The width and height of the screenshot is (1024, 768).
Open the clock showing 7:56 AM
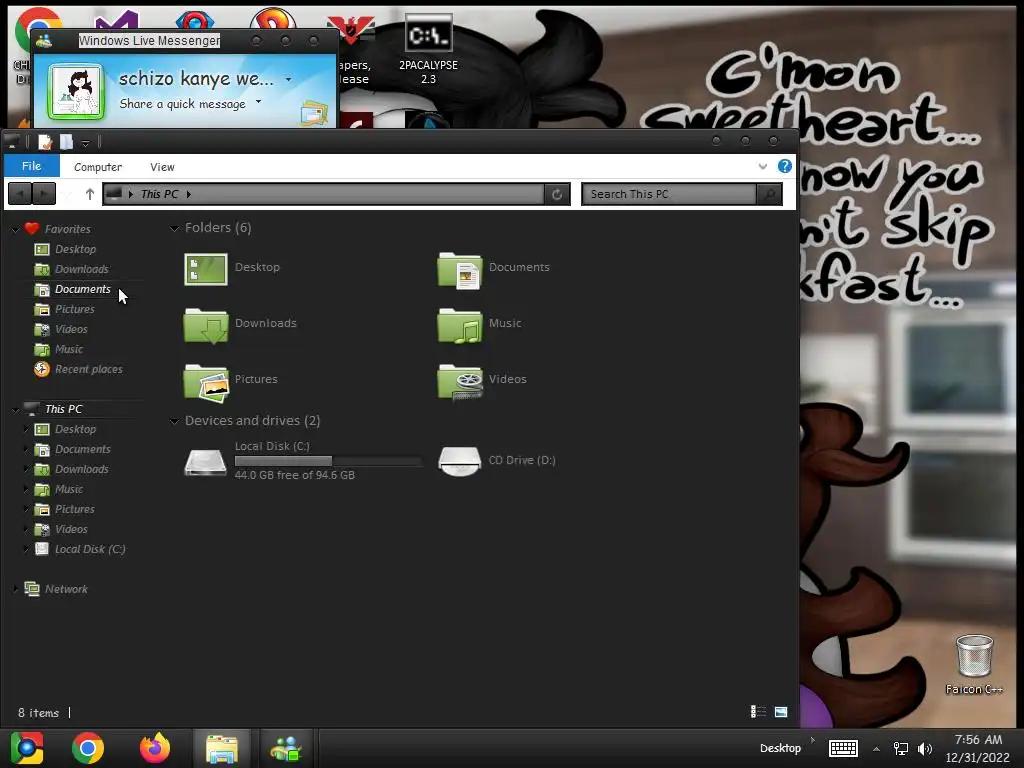pos(978,748)
